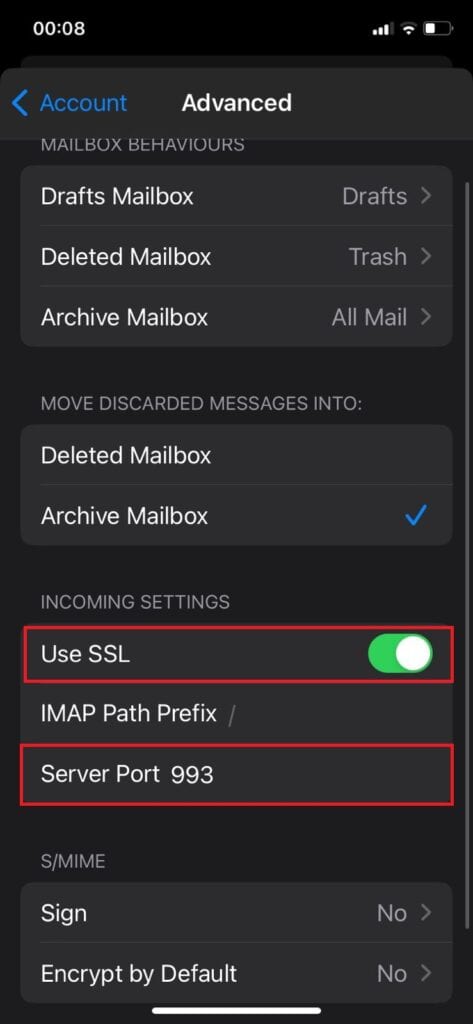
Task: Tap the blue checkmark on Archive Mailbox
Action: [416, 516]
